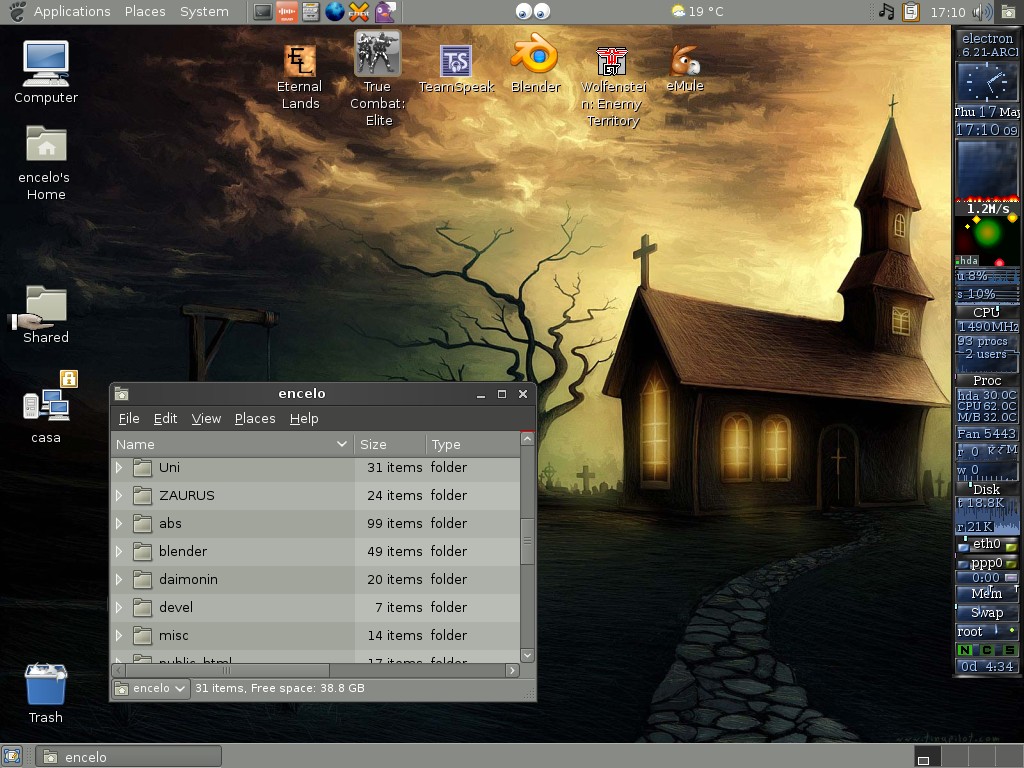Open the 19 °C weather applet

tap(697, 11)
